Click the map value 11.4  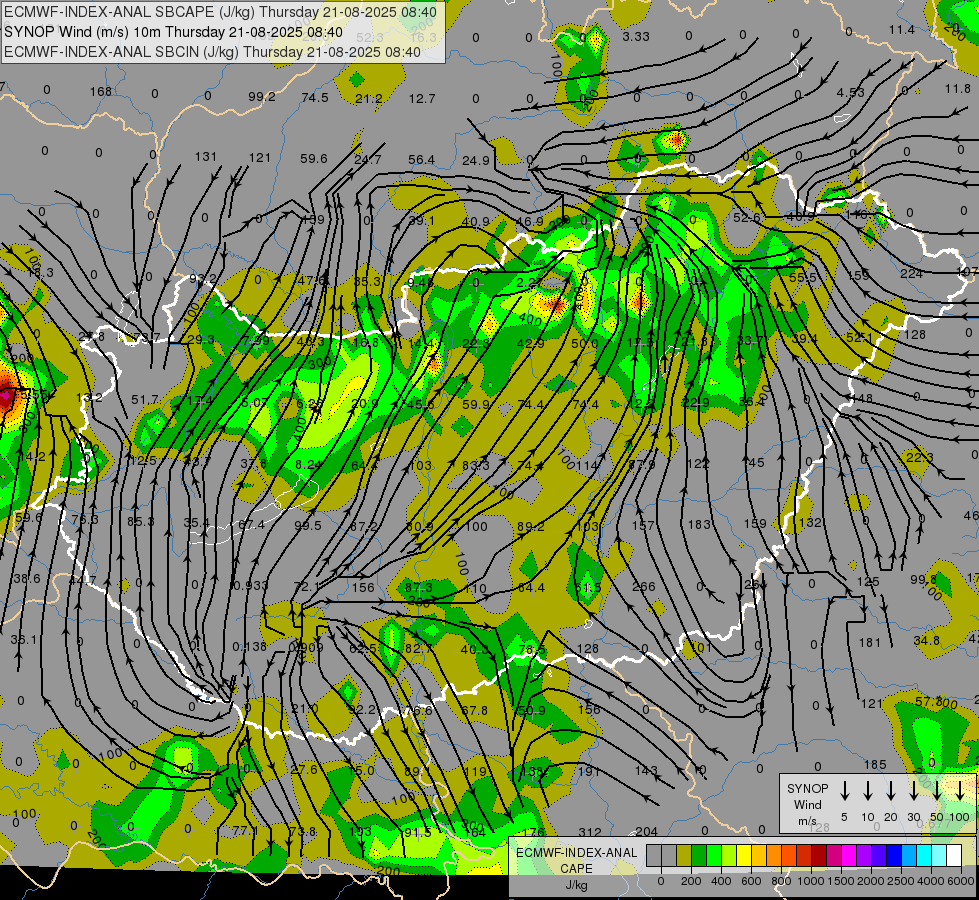click(x=902, y=30)
